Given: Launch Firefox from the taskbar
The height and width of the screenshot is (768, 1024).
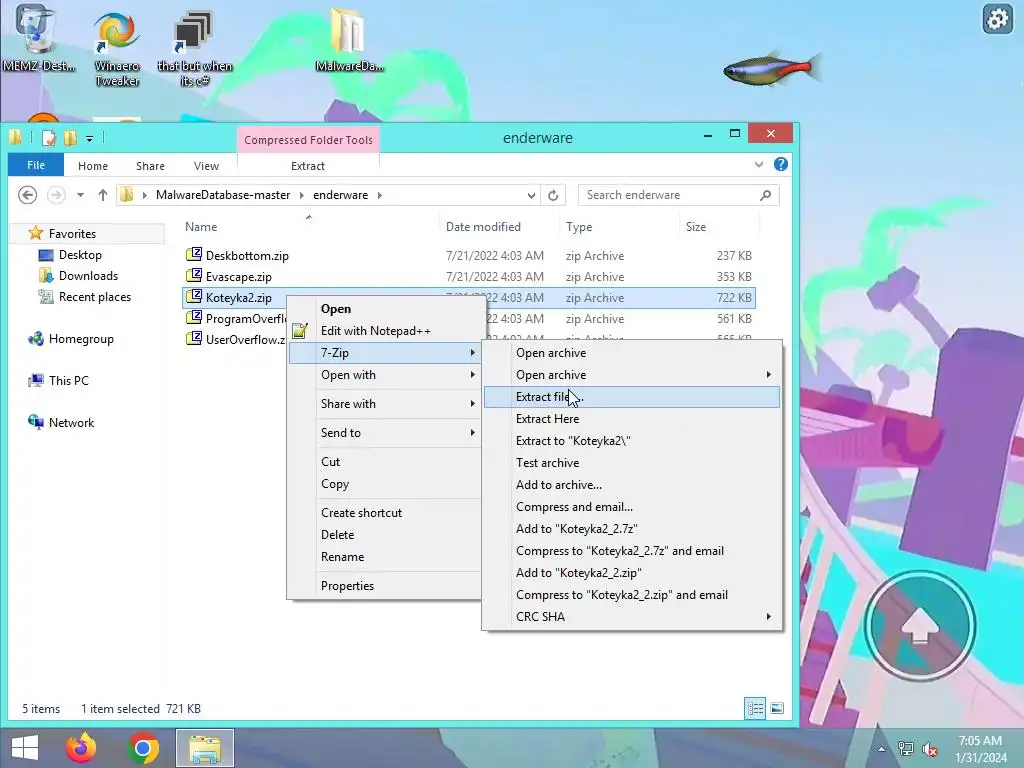Looking at the screenshot, I should click(x=81, y=748).
